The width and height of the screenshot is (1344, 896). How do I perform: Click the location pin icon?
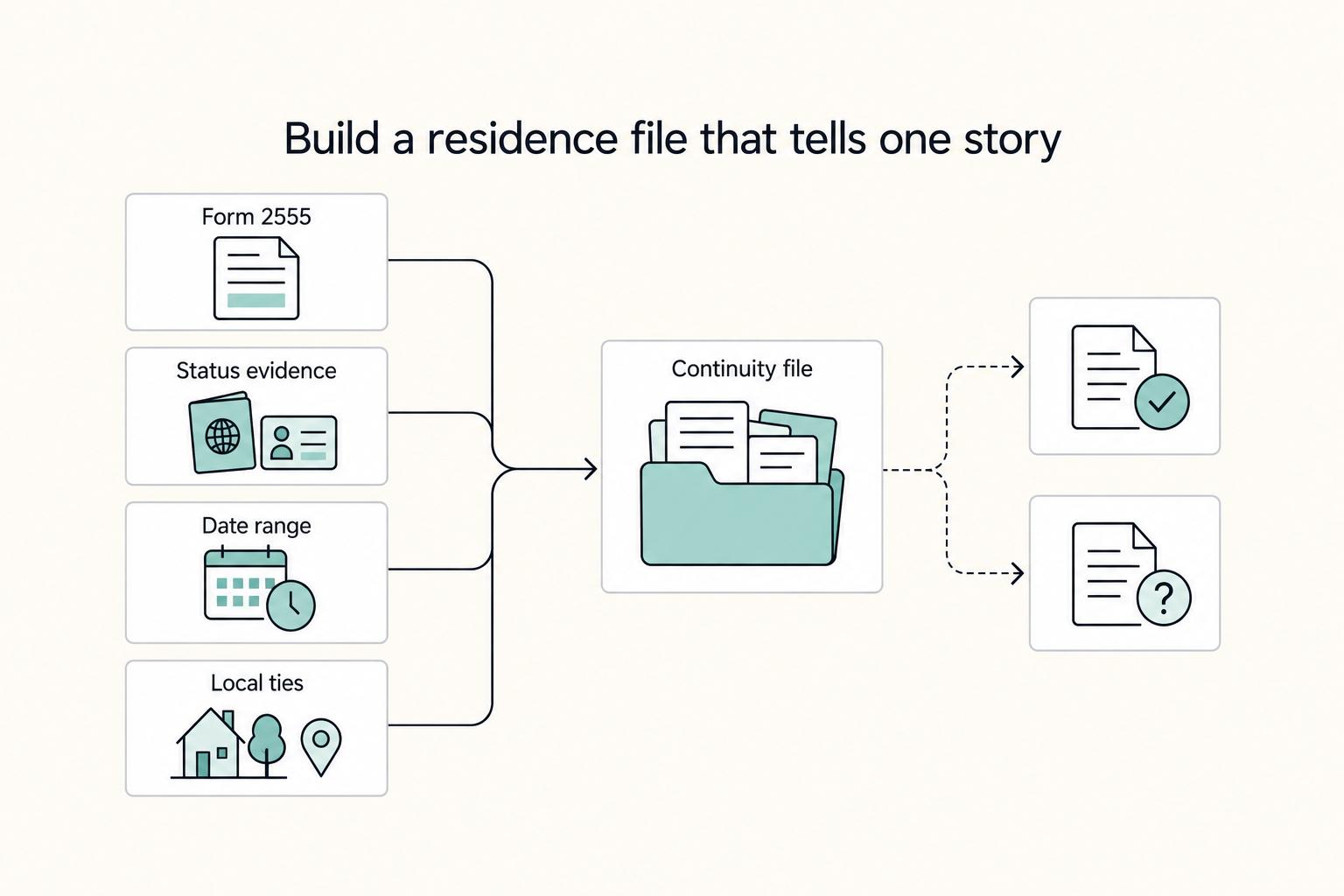tap(321, 747)
